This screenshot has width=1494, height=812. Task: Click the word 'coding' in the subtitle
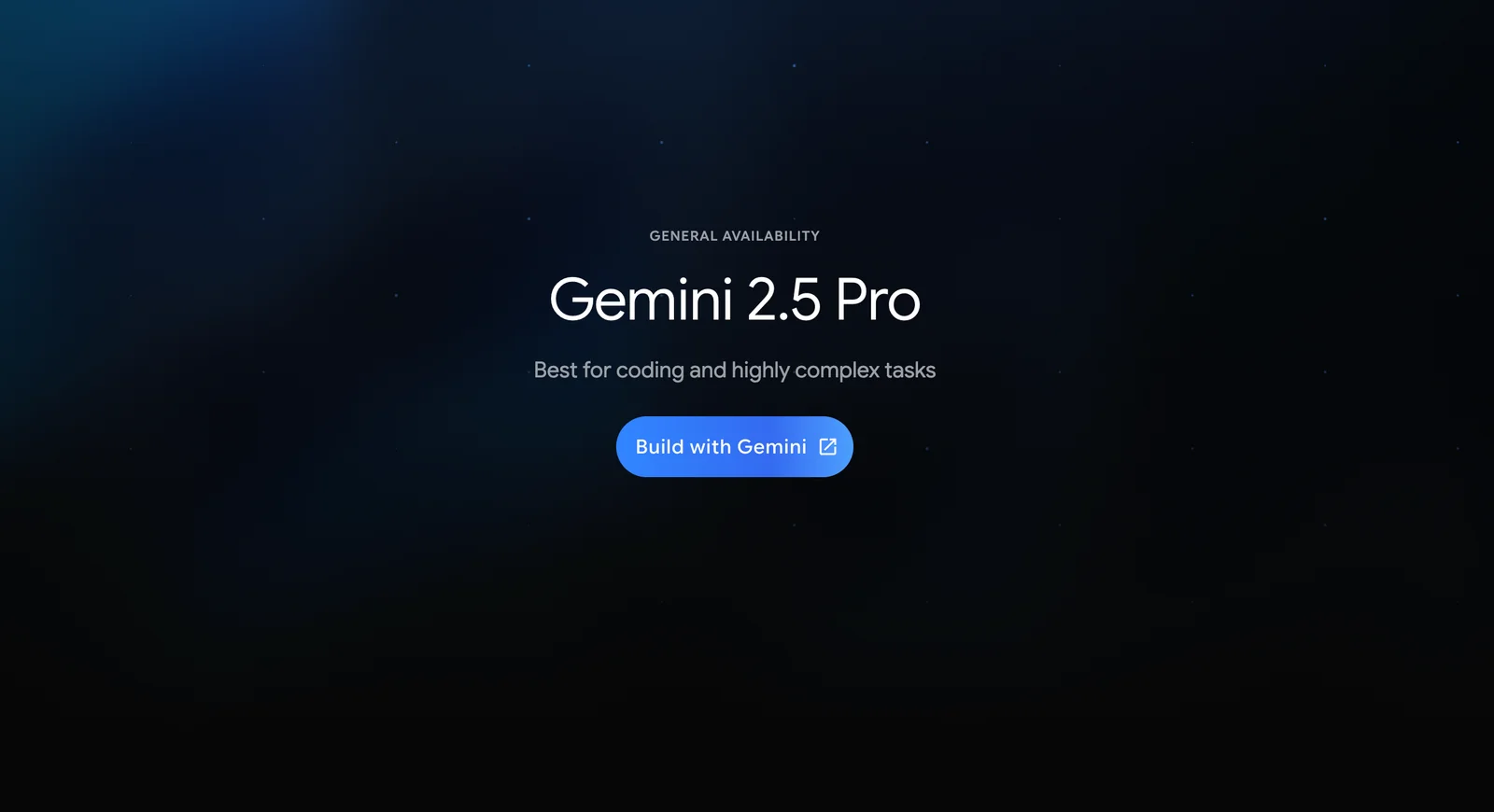coord(650,371)
